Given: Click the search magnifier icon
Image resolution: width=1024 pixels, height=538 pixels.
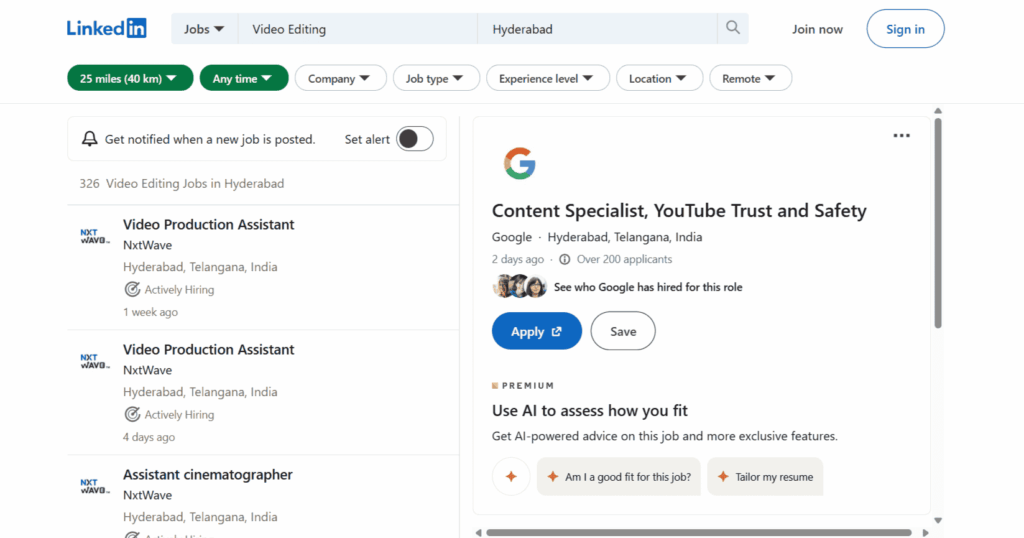Looking at the screenshot, I should 733,28.
